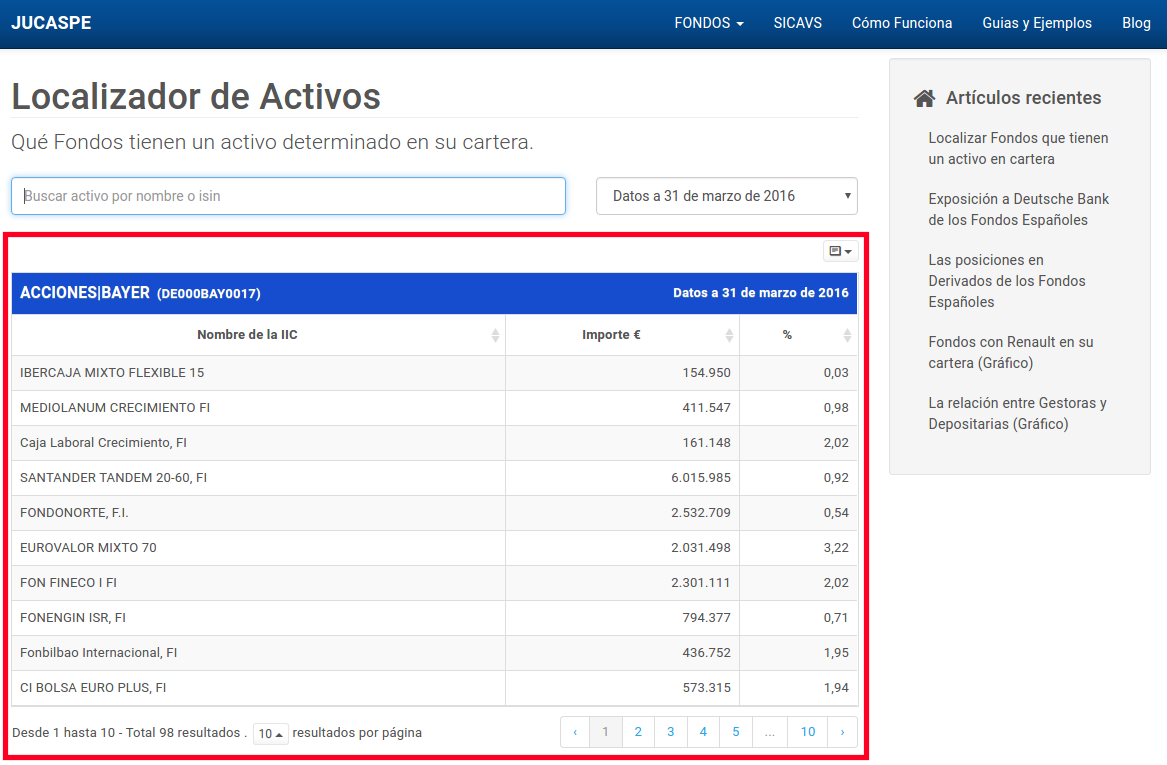Sort by Nombre de la IIC column
The height and width of the screenshot is (765, 1167).
(x=258, y=335)
